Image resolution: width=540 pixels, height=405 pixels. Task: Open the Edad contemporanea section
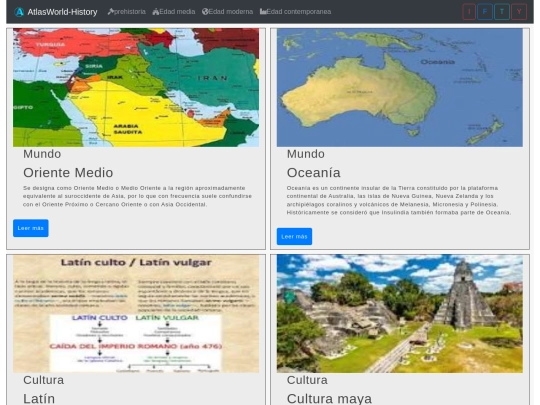[295, 12]
